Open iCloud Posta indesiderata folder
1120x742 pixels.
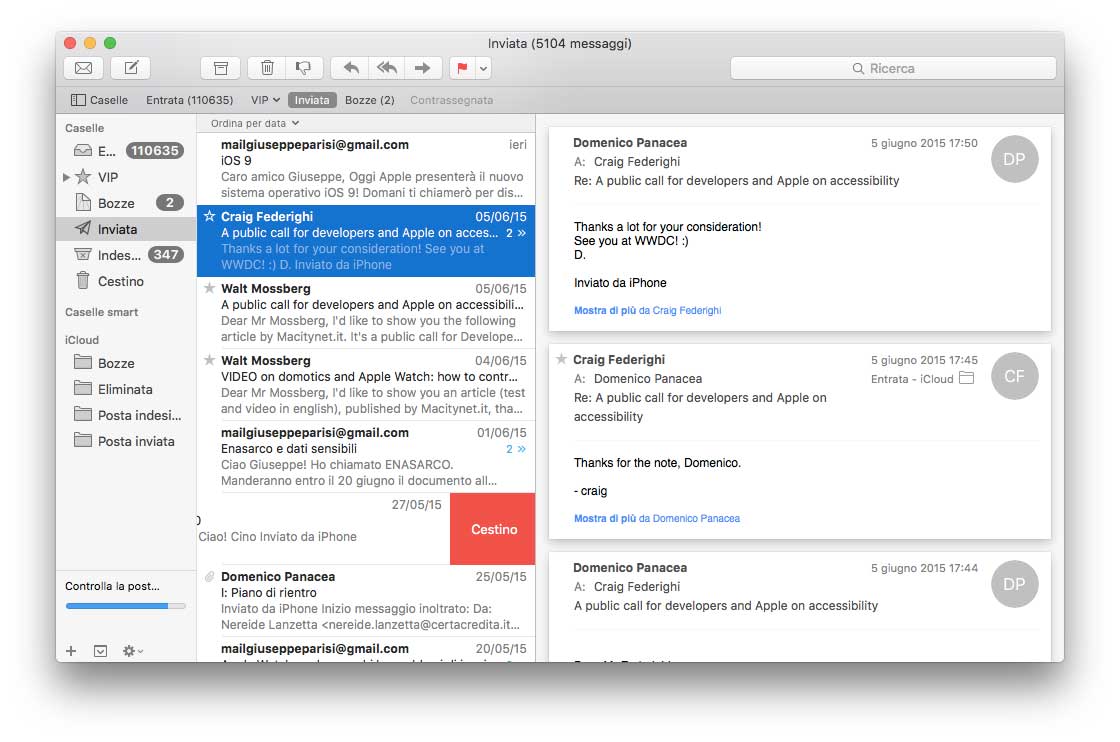pos(126,415)
